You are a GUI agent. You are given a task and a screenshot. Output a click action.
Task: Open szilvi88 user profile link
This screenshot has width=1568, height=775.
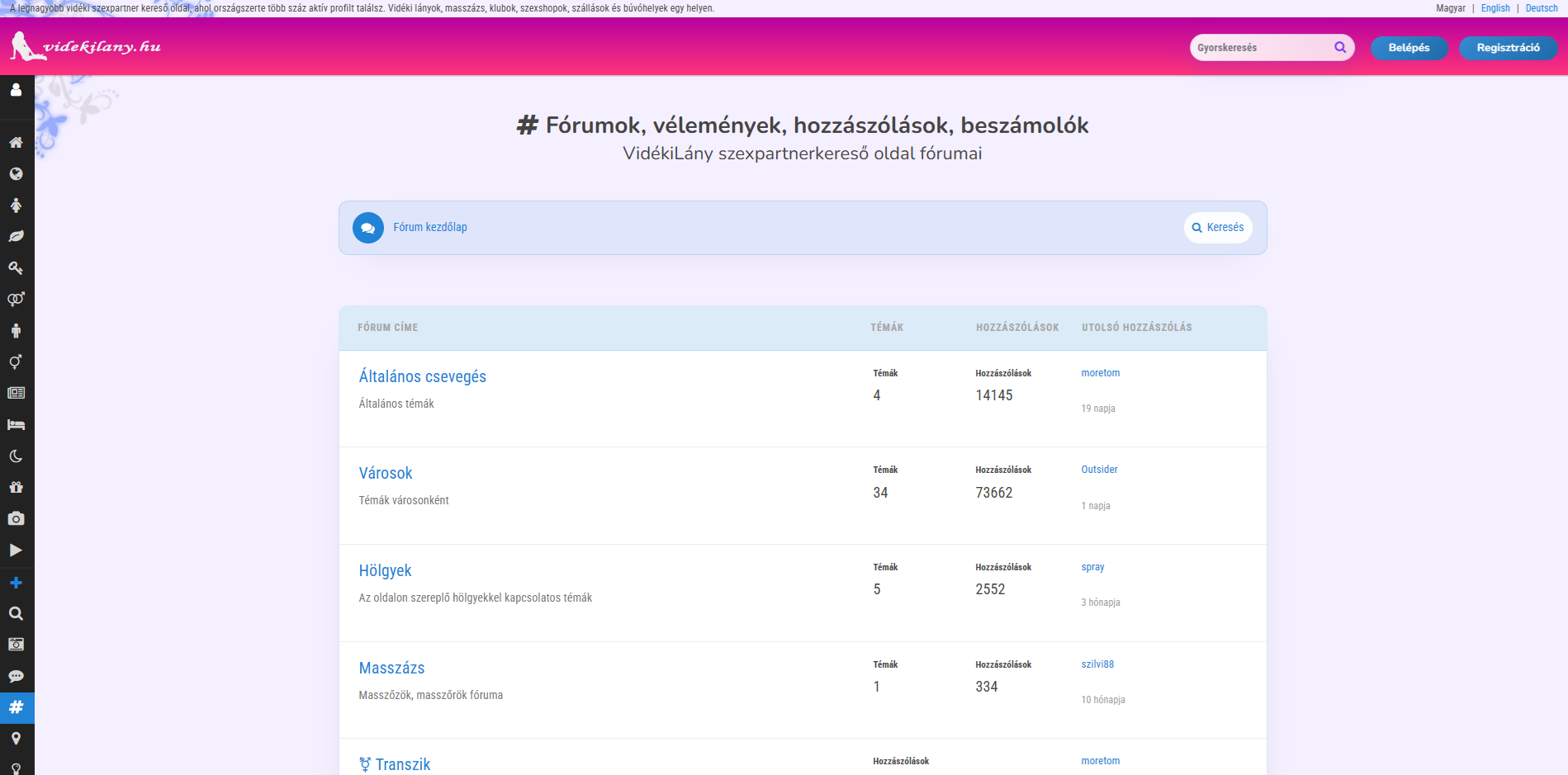tap(1097, 664)
